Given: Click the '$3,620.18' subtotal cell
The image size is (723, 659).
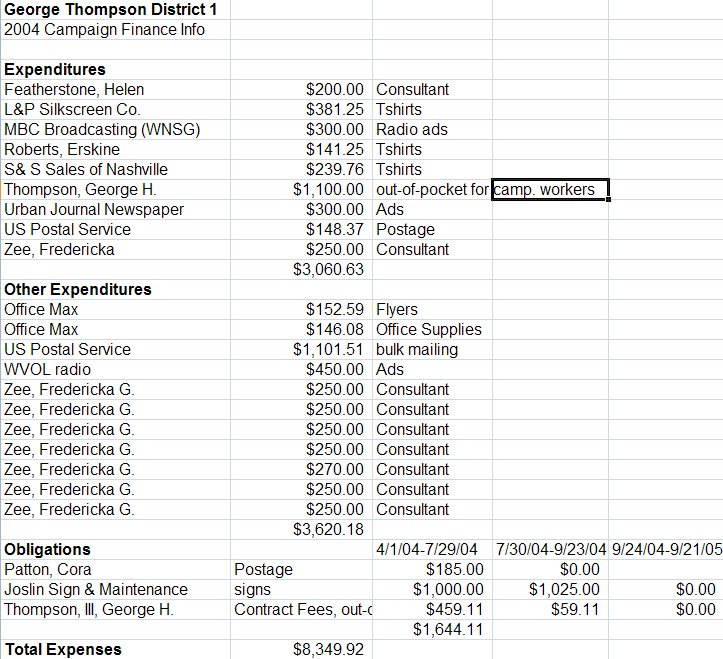Looking at the screenshot, I should coord(302,529).
